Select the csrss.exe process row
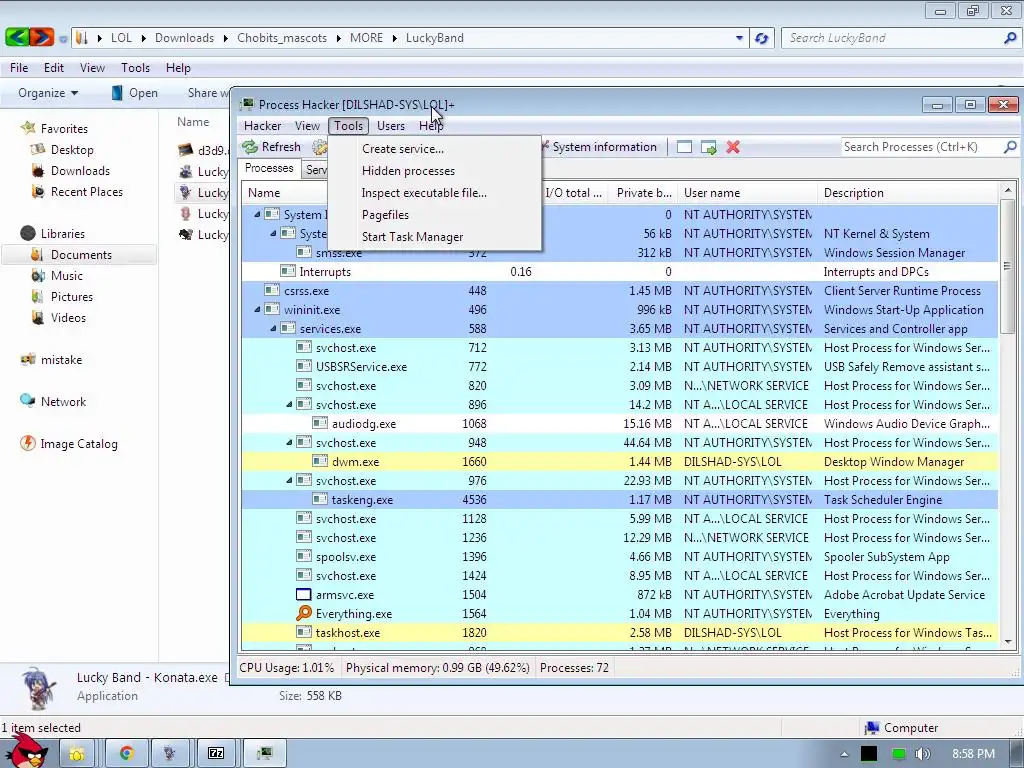The image size is (1024, 768). (619, 291)
